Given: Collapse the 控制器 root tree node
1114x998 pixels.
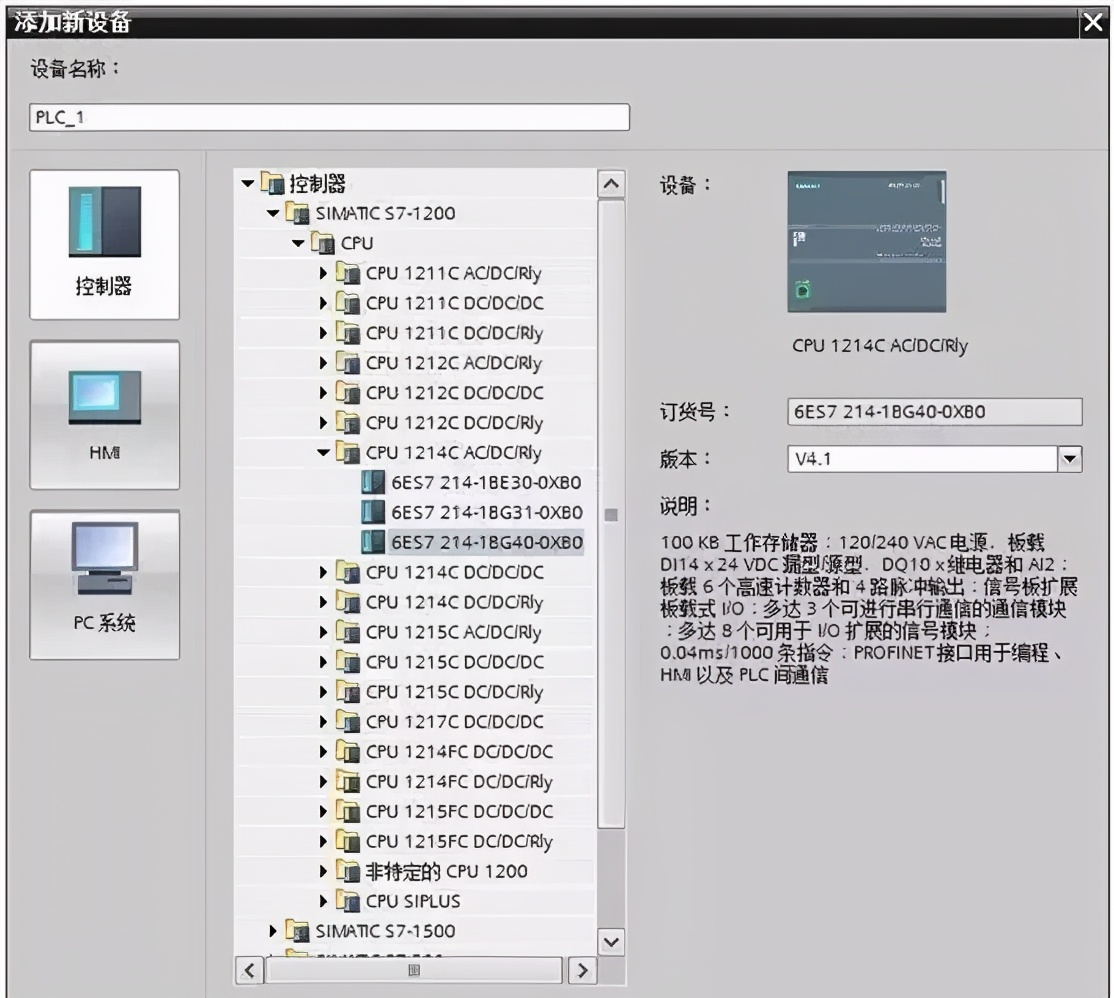Looking at the screenshot, I should (247, 183).
